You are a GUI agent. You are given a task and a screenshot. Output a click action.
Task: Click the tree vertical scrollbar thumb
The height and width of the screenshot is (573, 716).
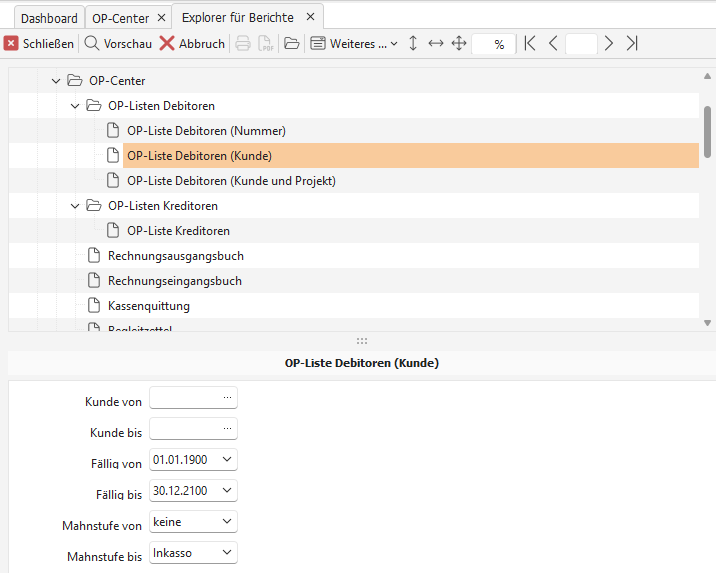pyautogui.click(x=707, y=131)
